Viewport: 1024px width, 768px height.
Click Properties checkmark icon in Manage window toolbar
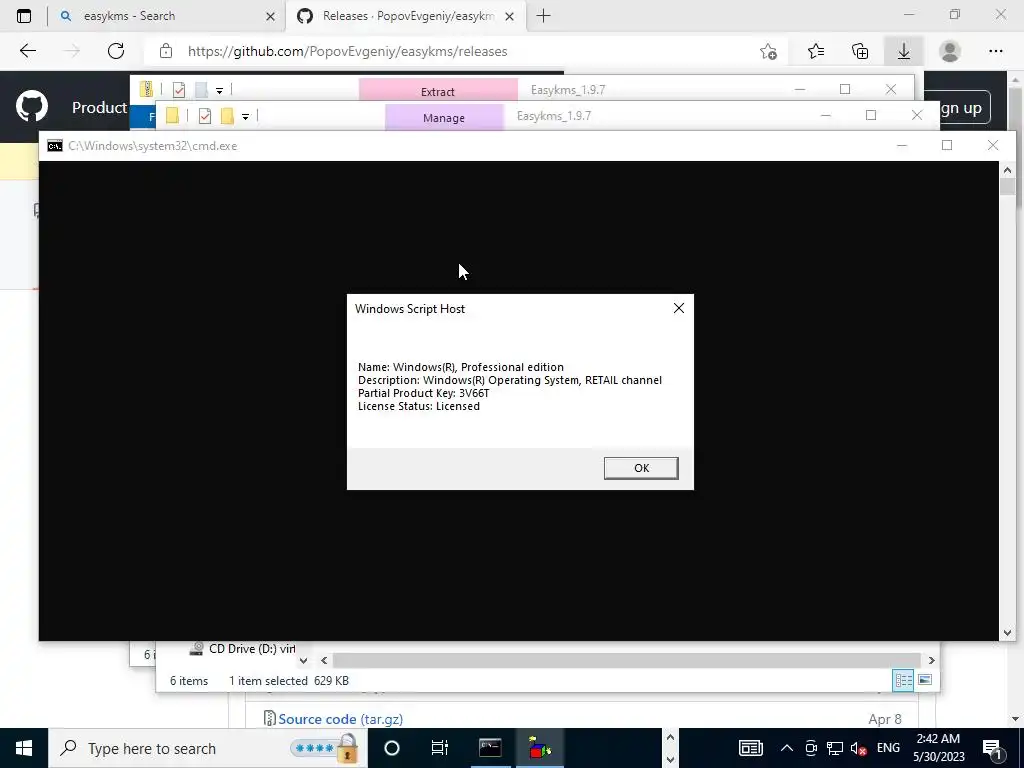coord(205,116)
